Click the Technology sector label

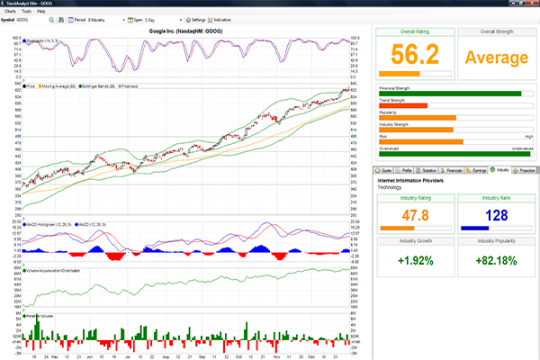(x=390, y=187)
